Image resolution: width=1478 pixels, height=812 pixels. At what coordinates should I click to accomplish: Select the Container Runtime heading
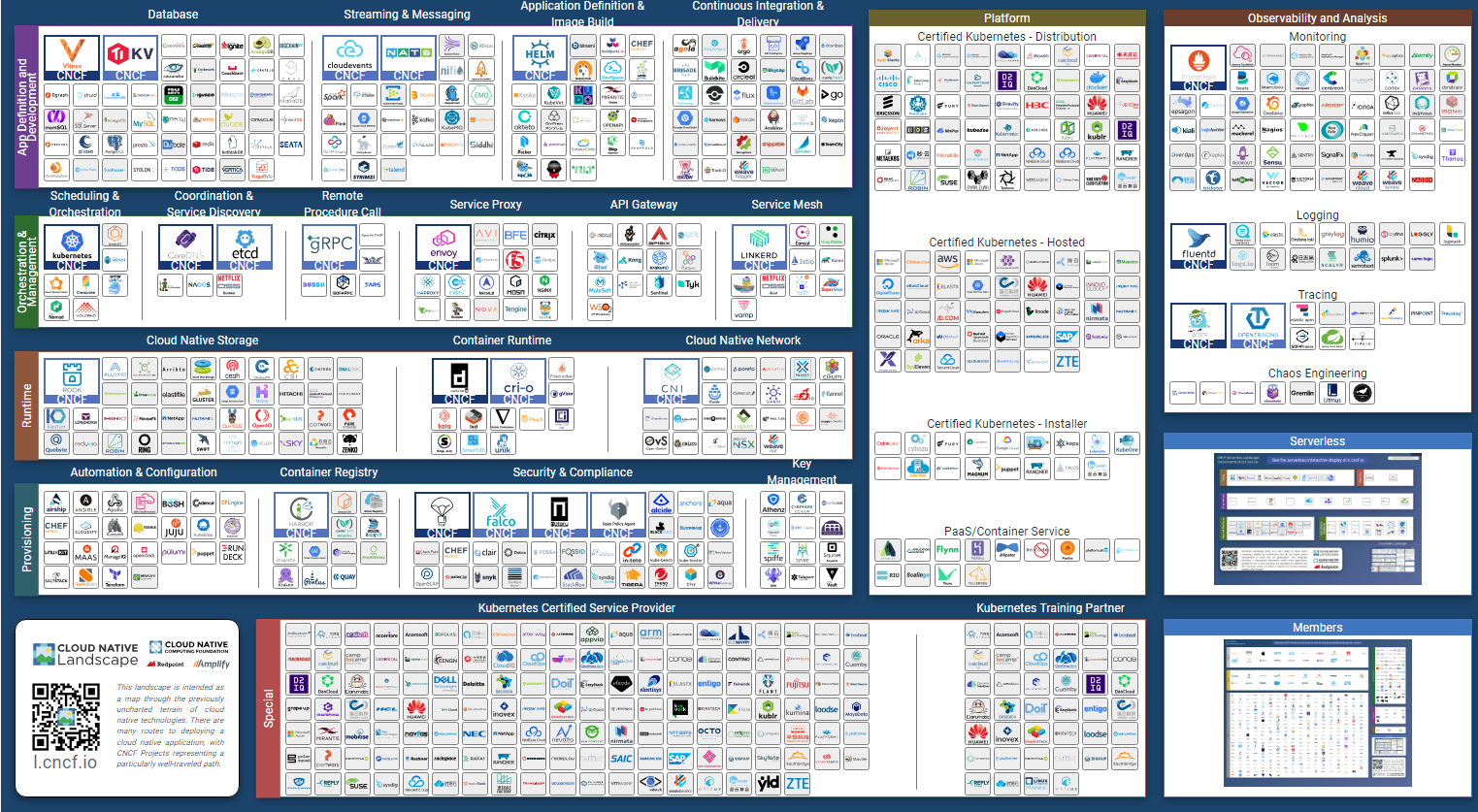click(x=502, y=341)
